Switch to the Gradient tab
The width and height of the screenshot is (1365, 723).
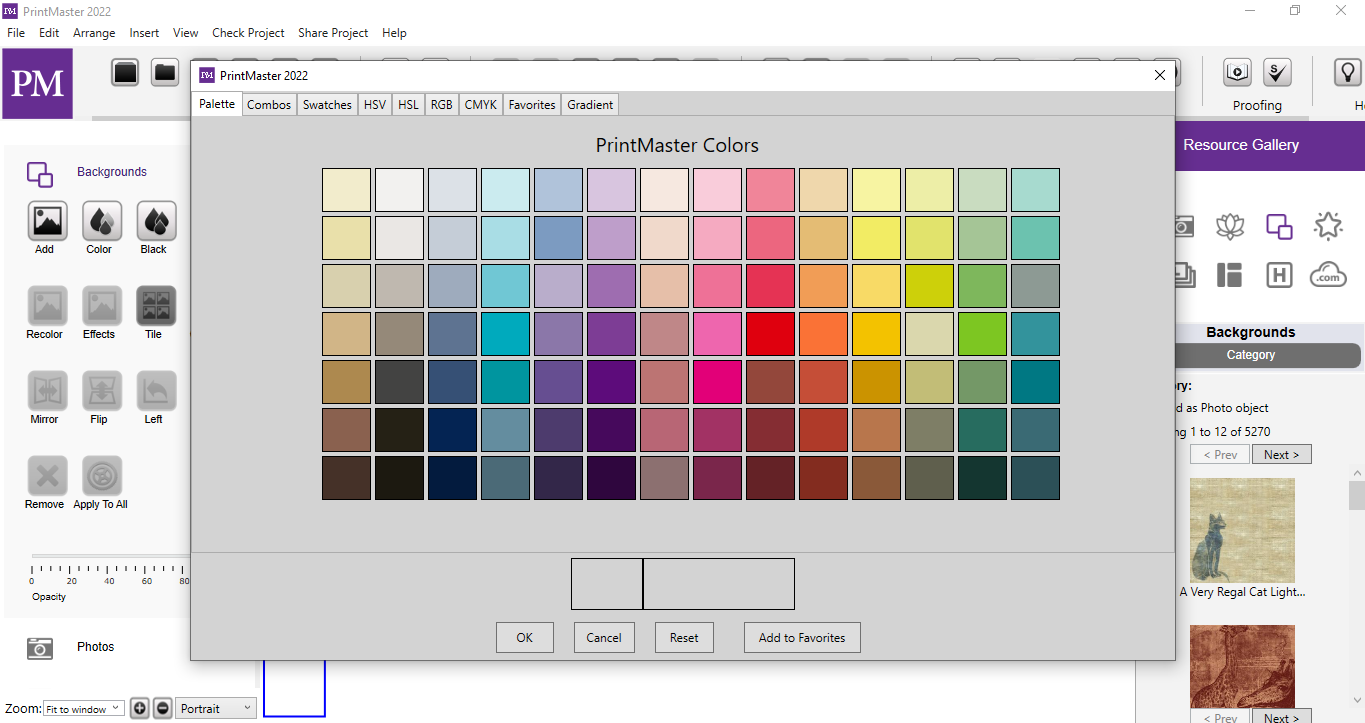(x=590, y=104)
